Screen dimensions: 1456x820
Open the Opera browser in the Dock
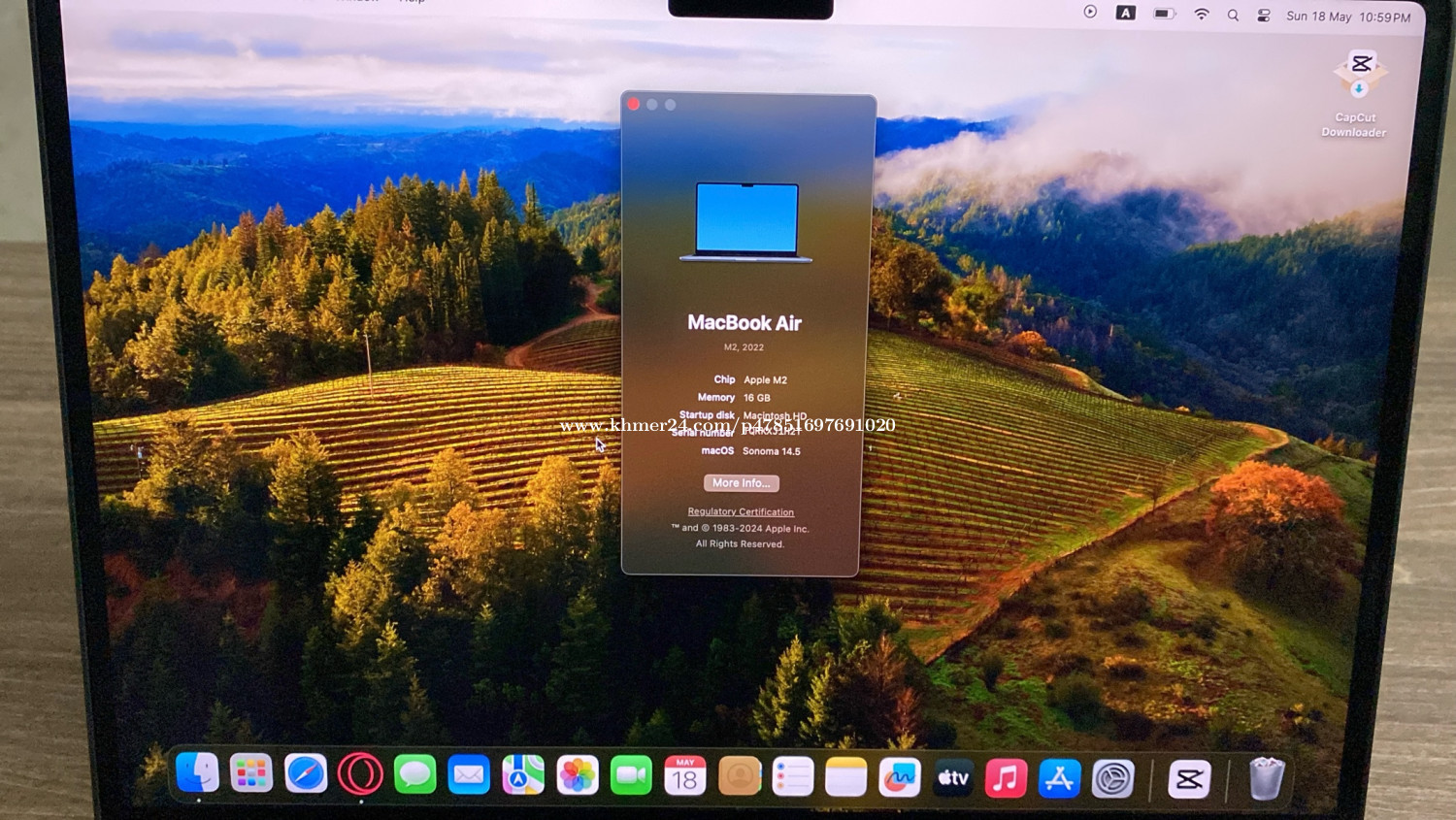pos(360,774)
